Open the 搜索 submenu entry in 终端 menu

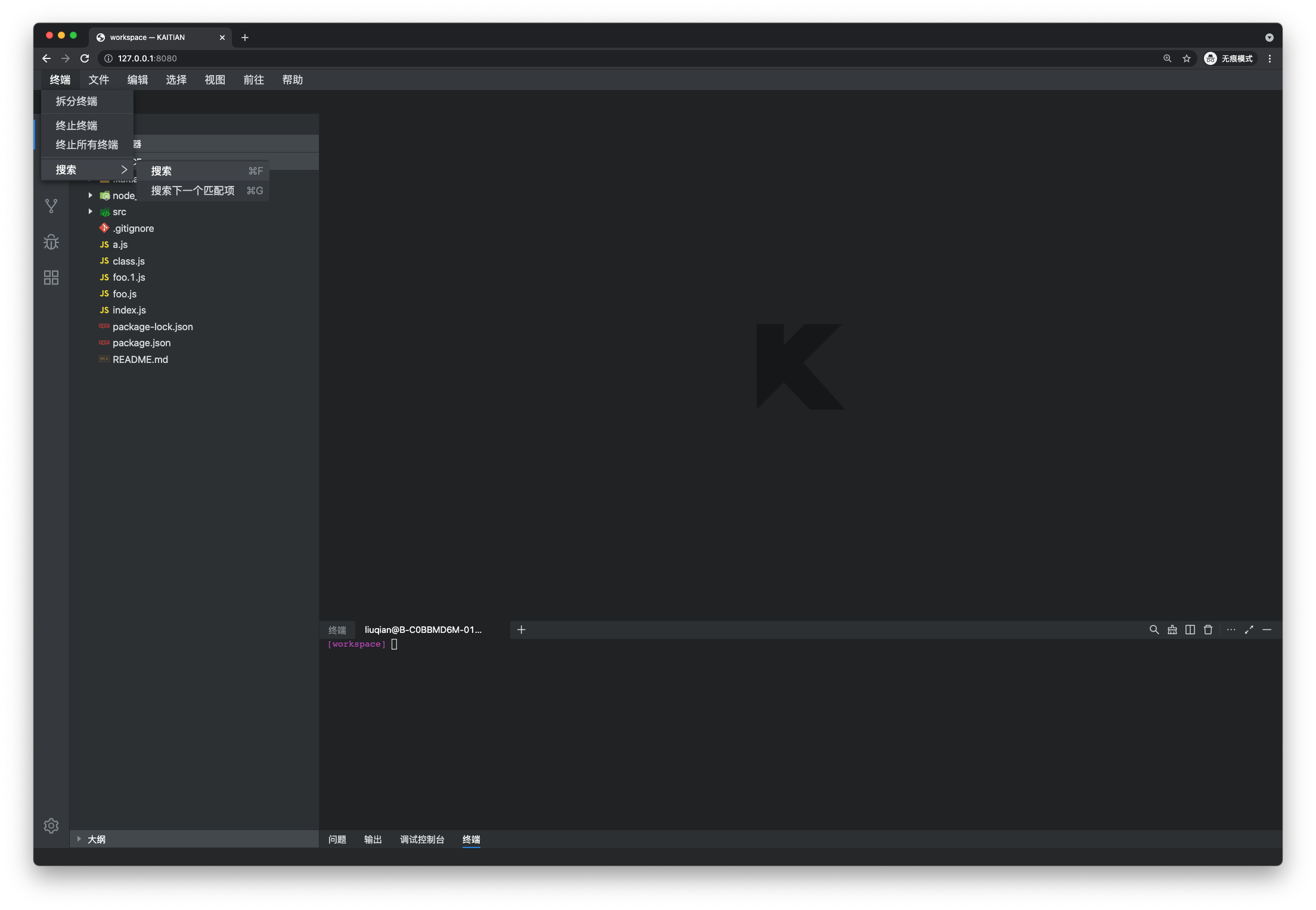(87, 170)
